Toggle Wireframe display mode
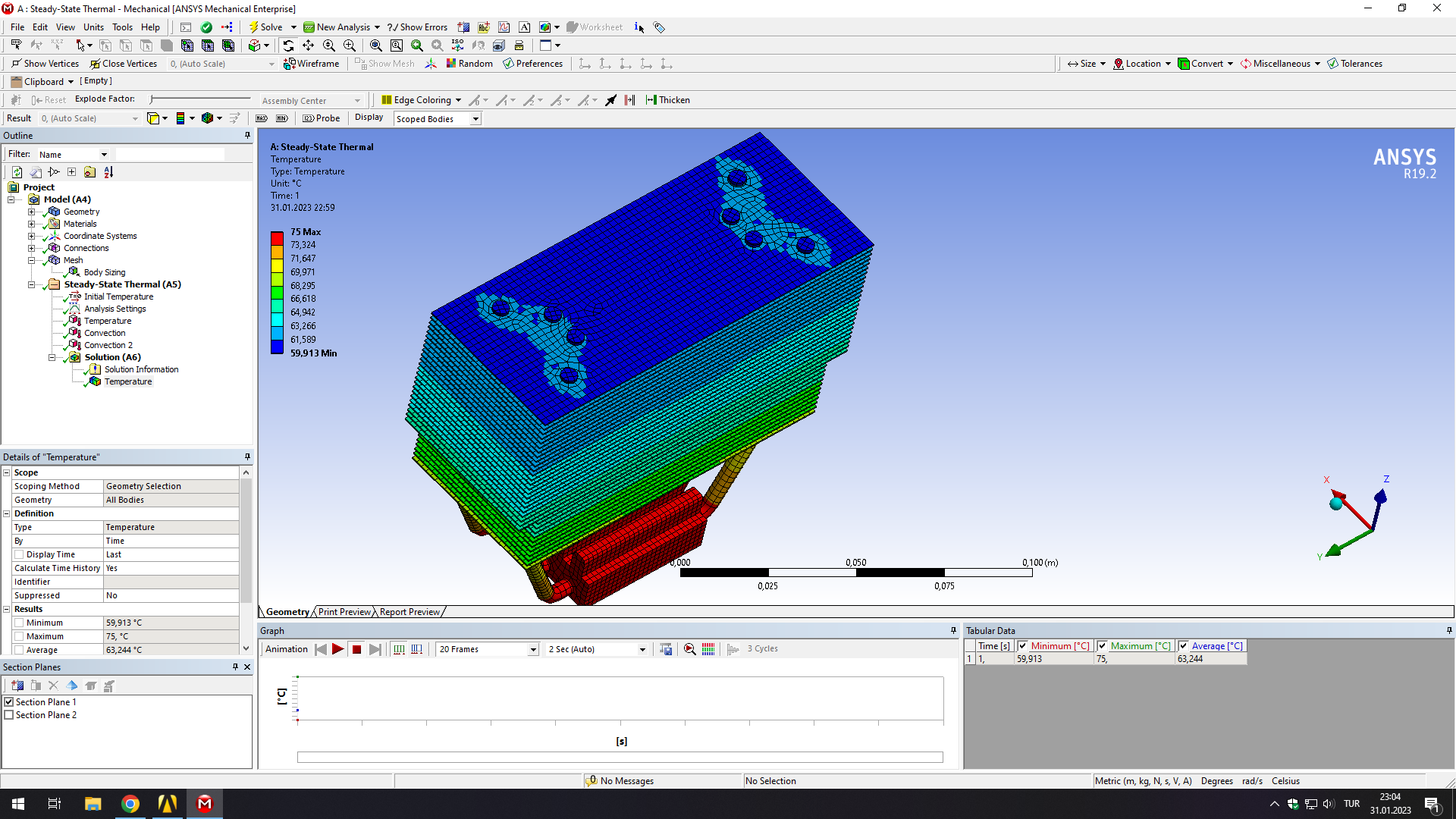 pyautogui.click(x=312, y=64)
